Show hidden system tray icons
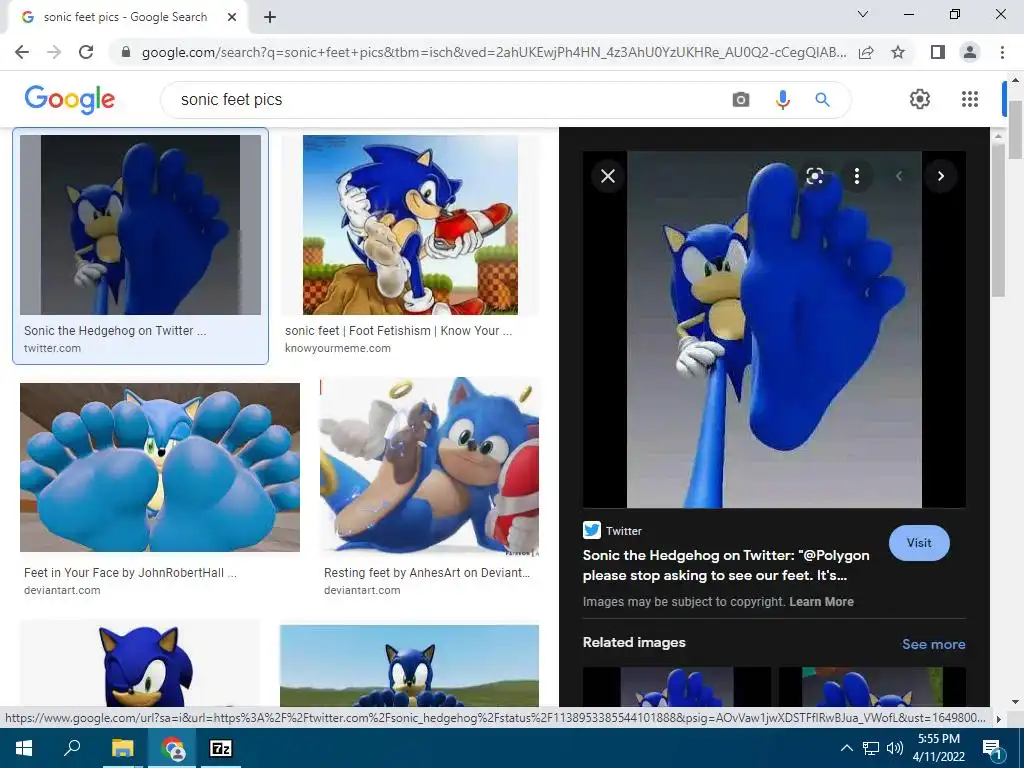 tap(846, 748)
